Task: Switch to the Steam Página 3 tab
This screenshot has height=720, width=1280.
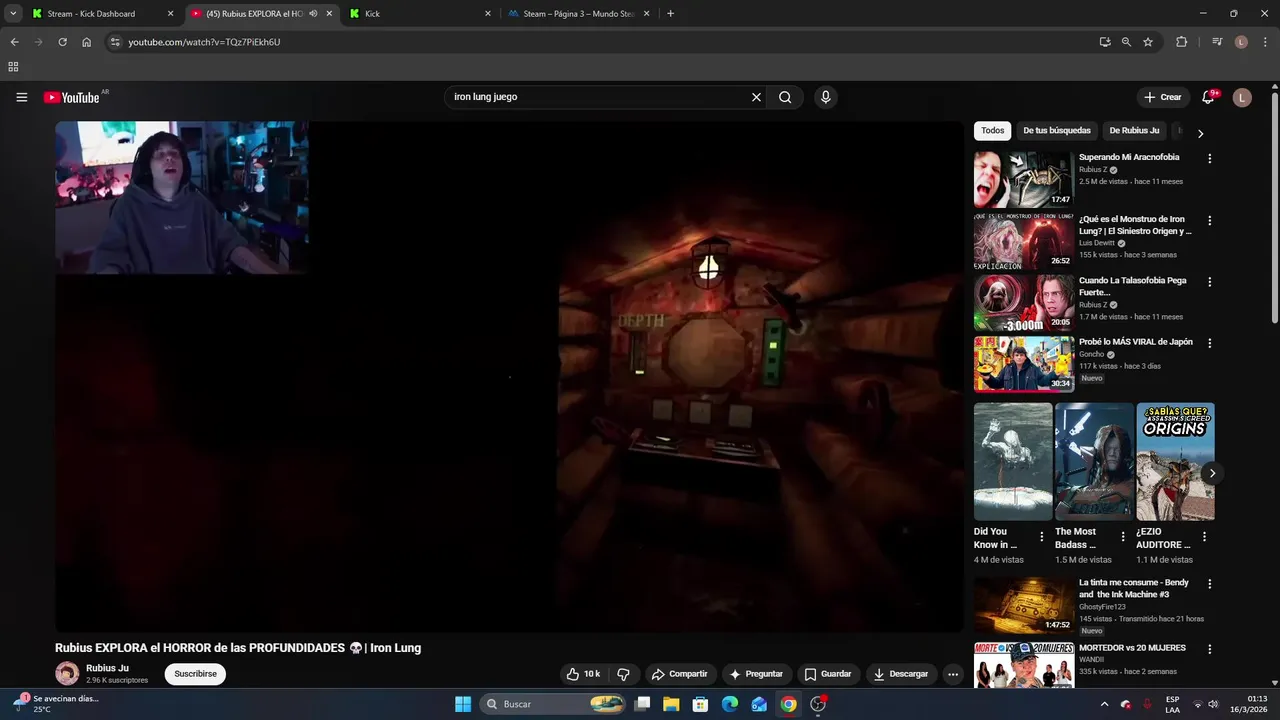Action: (x=580, y=14)
